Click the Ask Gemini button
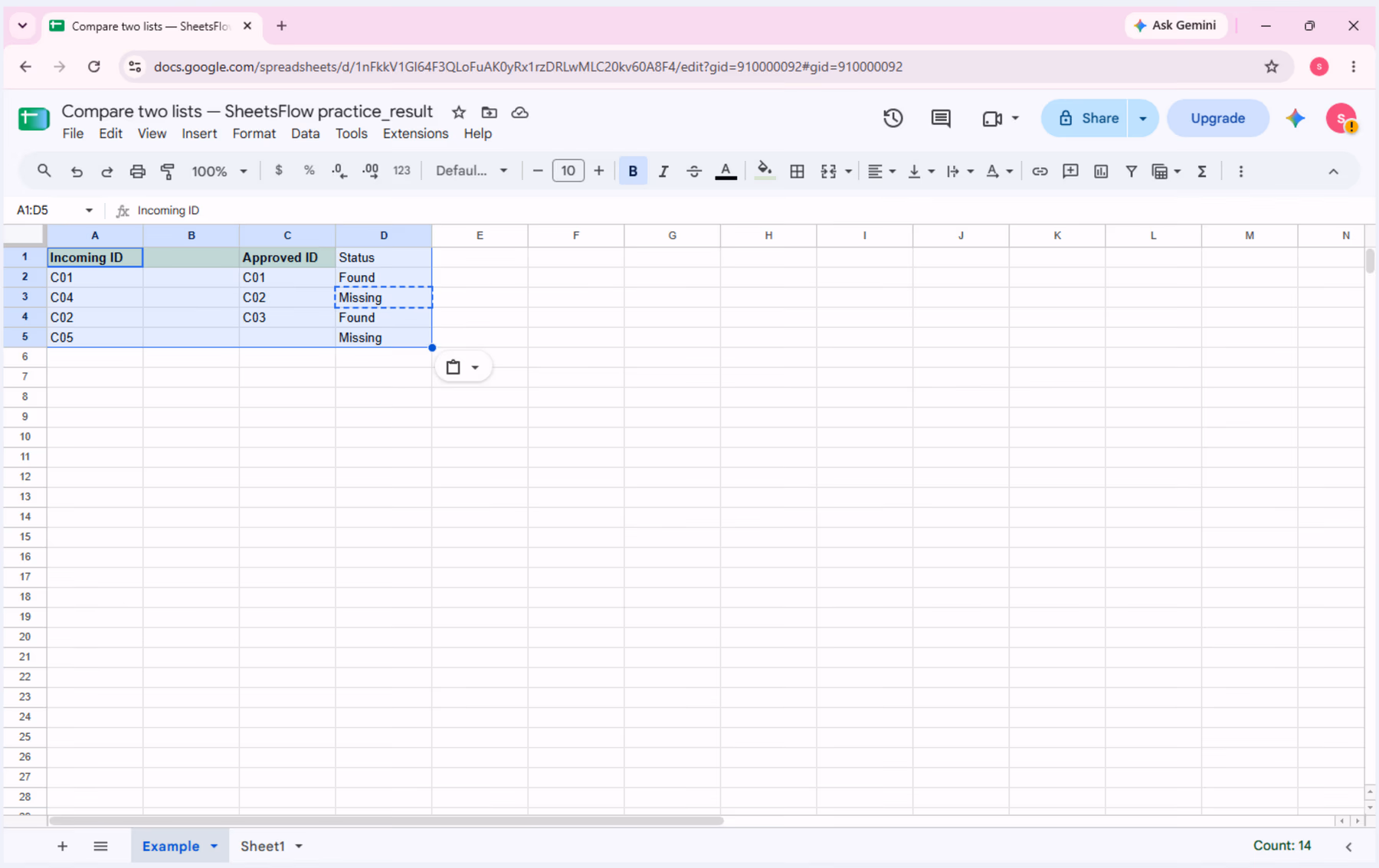The width and height of the screenshot is (1379, 868). tap(1175, 25)
